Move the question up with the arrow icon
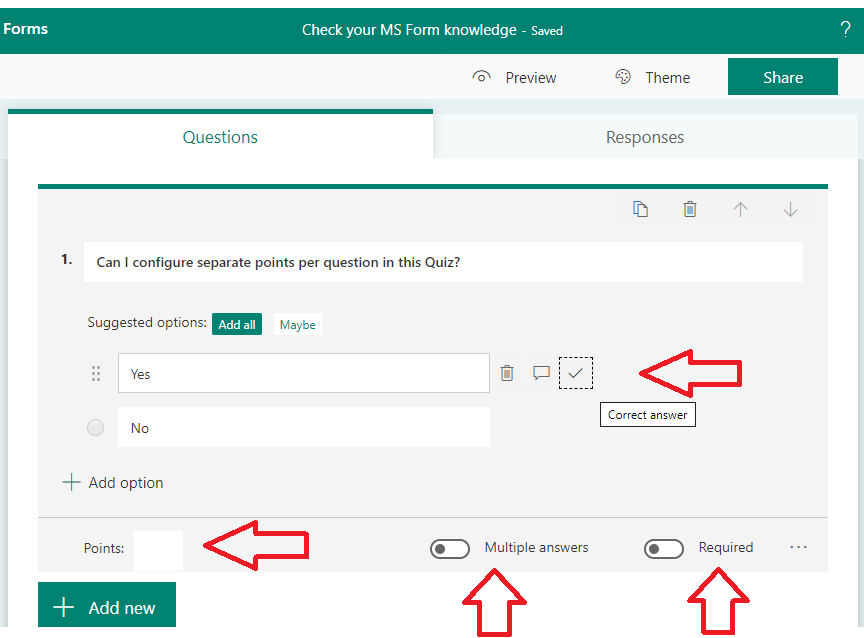Screen dimensions: 864x638 (x=740, y=209)
